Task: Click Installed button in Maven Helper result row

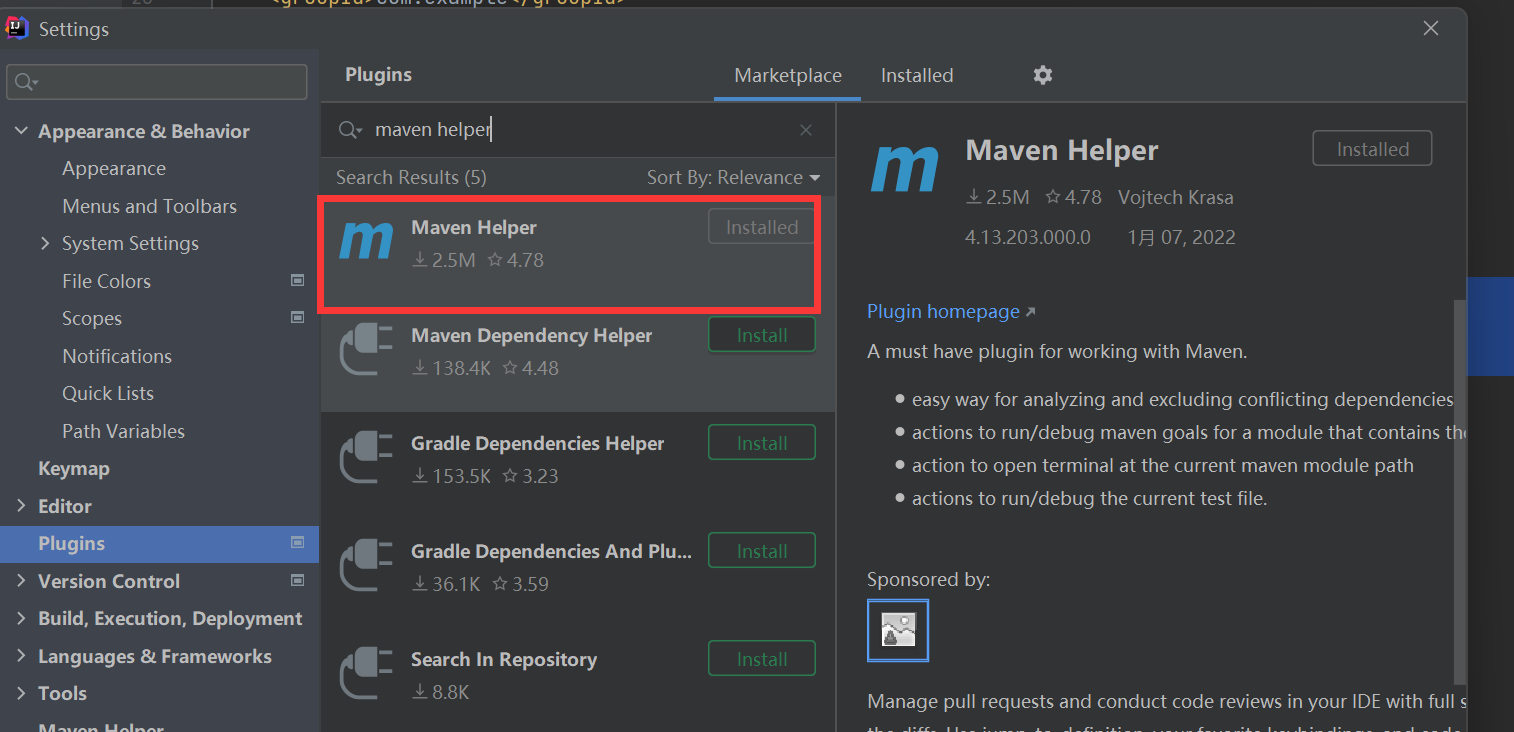Action: [762, 227]
